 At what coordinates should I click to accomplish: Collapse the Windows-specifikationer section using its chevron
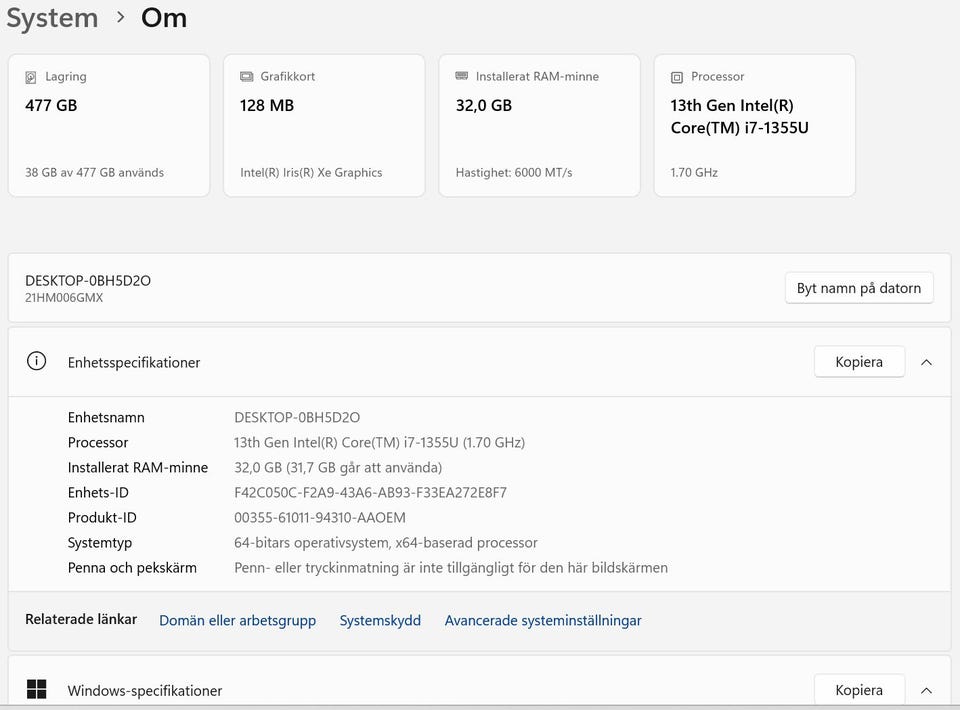click(x=926, y=690)
